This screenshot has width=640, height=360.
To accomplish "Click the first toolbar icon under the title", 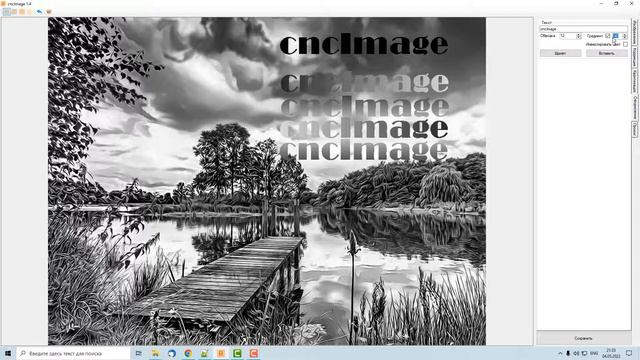I will pyautogui.click(x=7, y=12).
